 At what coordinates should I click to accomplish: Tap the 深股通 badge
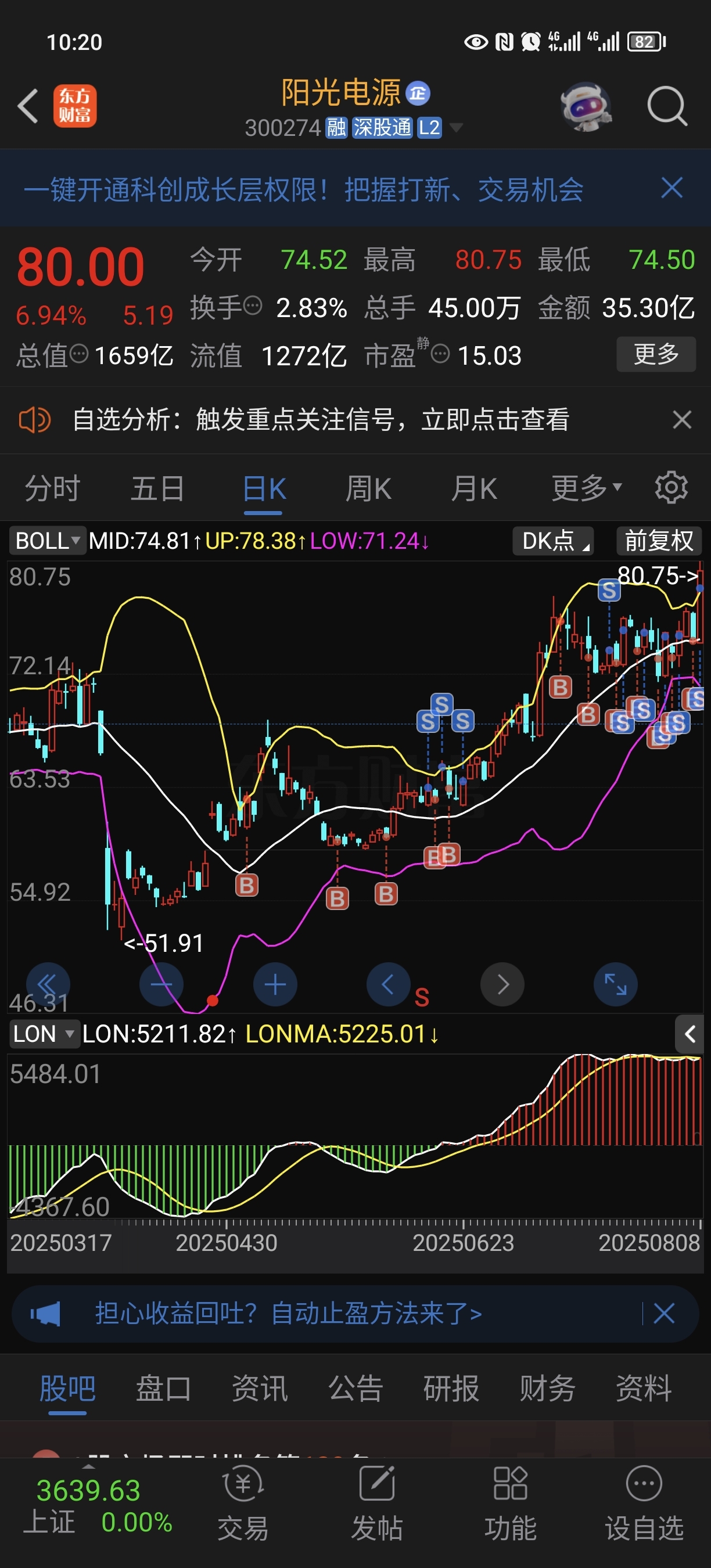[x=382, y=127]
